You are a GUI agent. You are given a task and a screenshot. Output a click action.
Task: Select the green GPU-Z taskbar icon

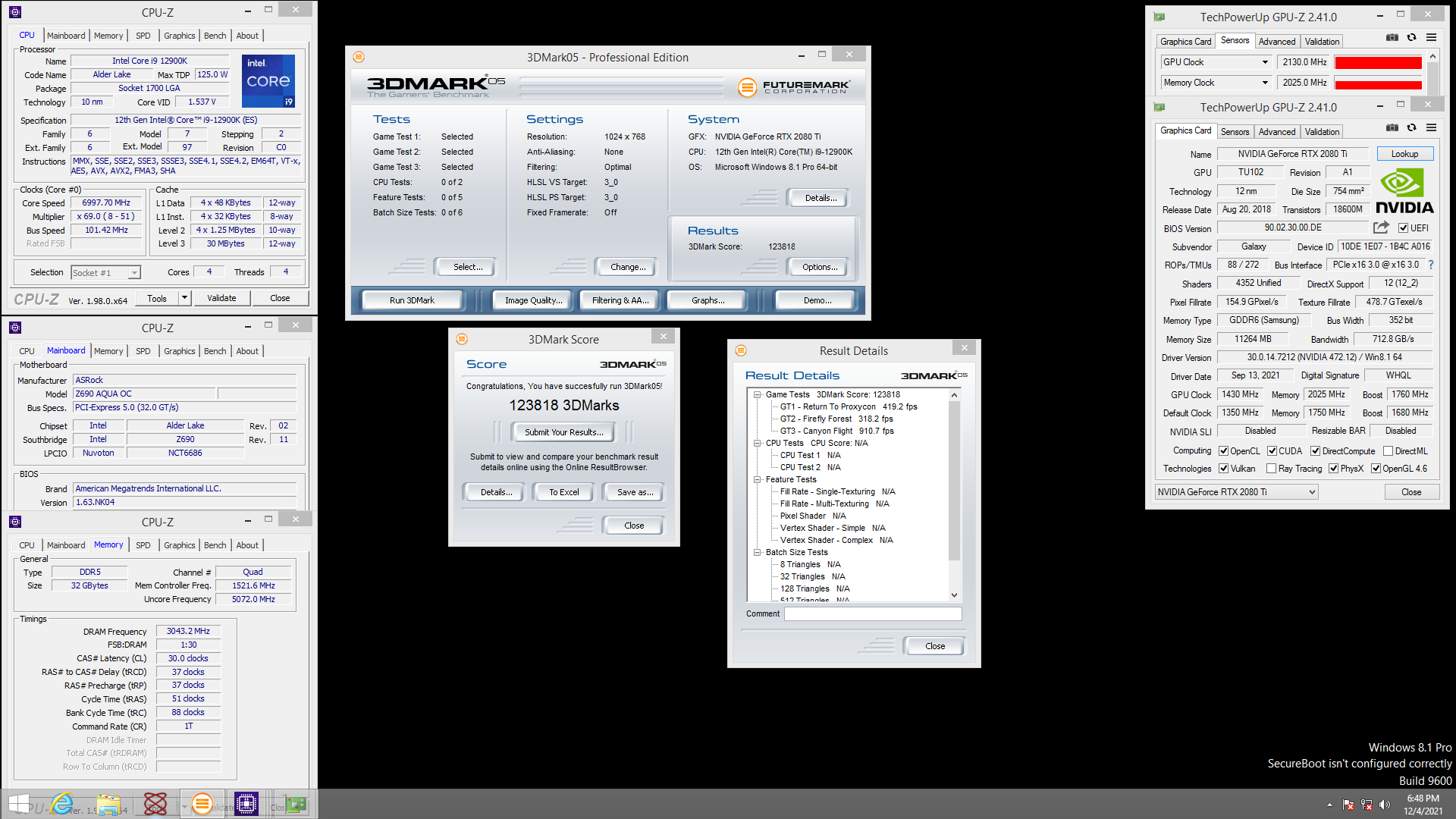coord(295,804)
